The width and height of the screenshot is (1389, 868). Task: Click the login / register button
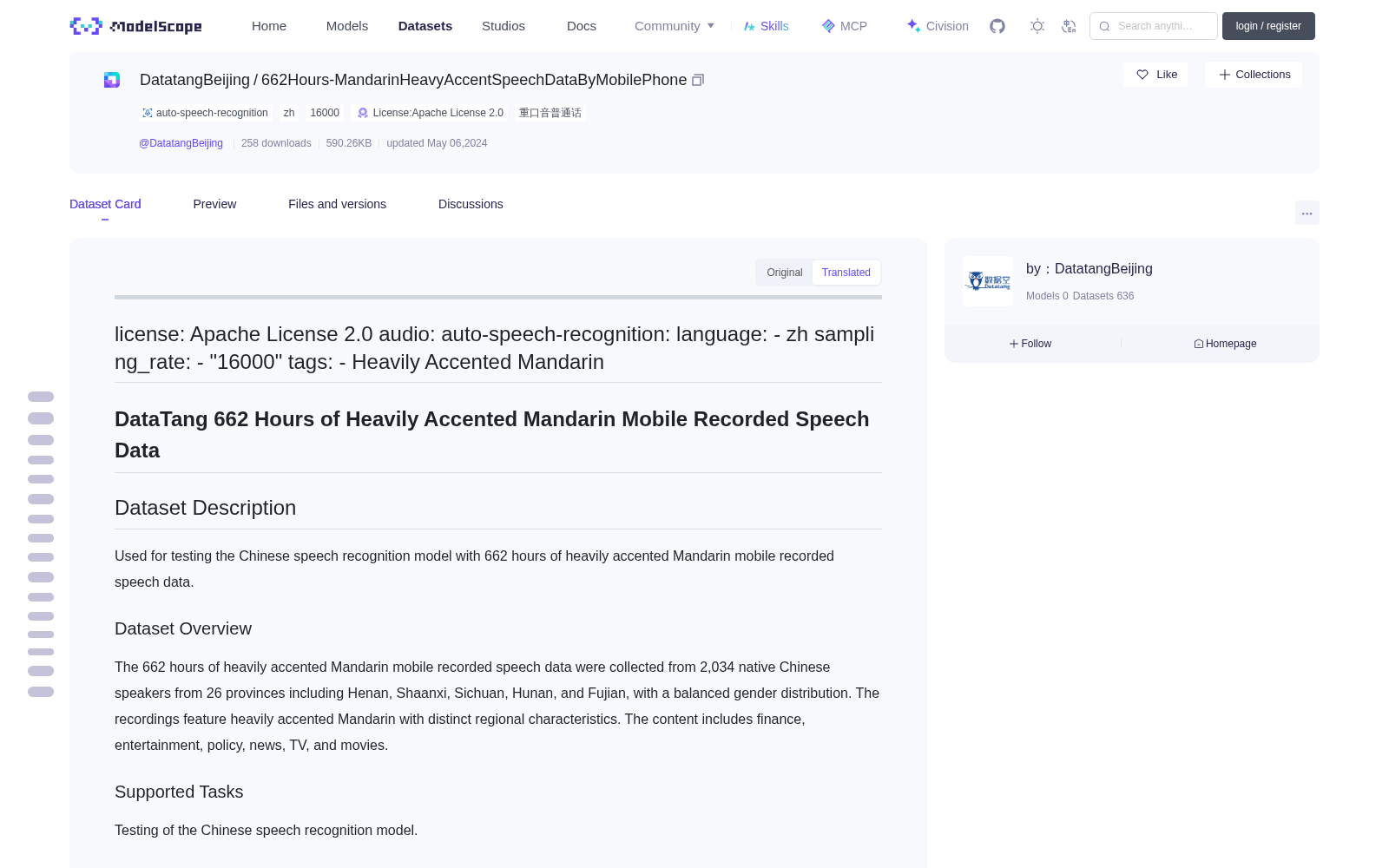click(1268, 26)
